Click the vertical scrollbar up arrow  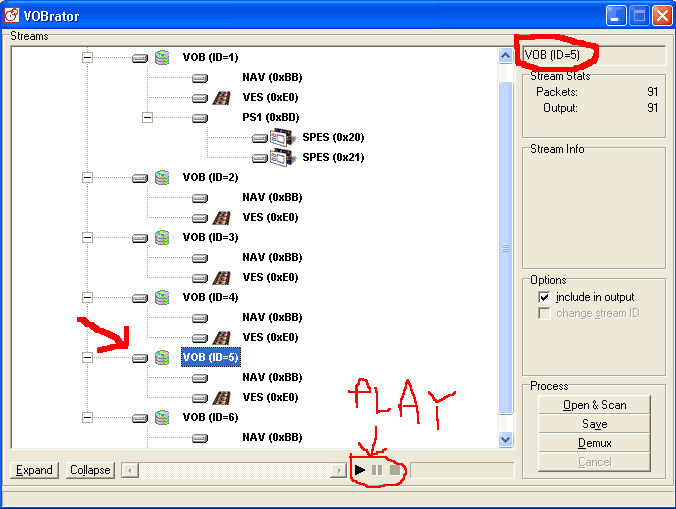click(x=505, y=56)
